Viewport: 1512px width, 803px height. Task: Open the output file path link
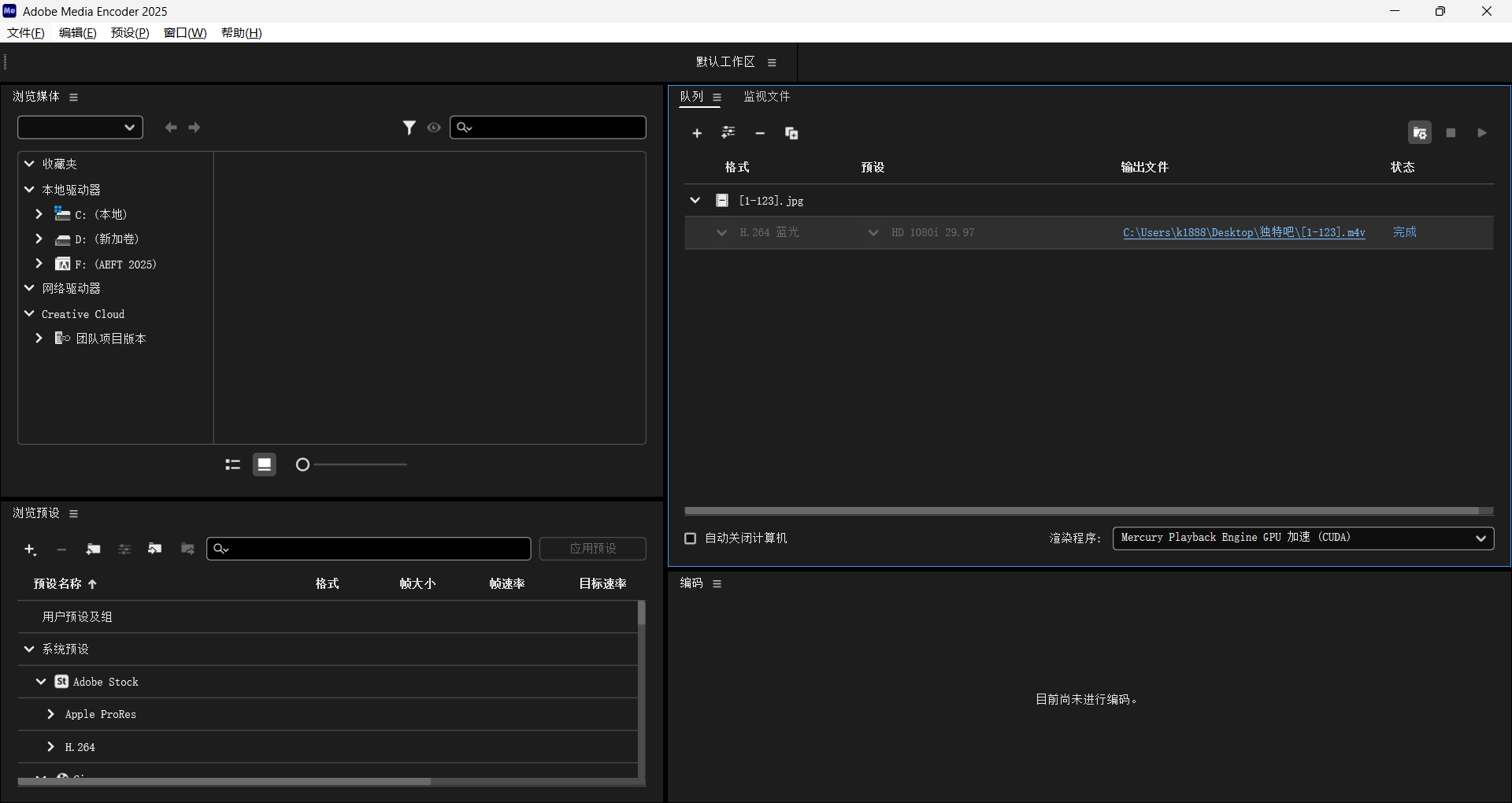[x=1243, y=232]
